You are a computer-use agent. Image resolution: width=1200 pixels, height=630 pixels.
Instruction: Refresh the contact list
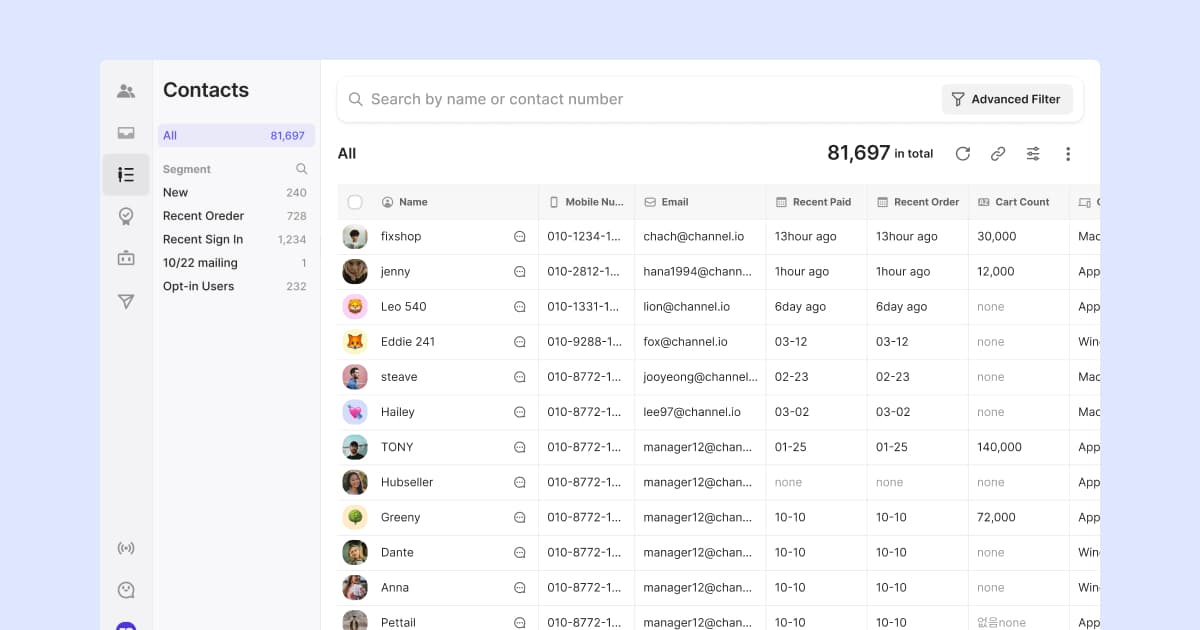pyautogui.click(x=962, y=154)
